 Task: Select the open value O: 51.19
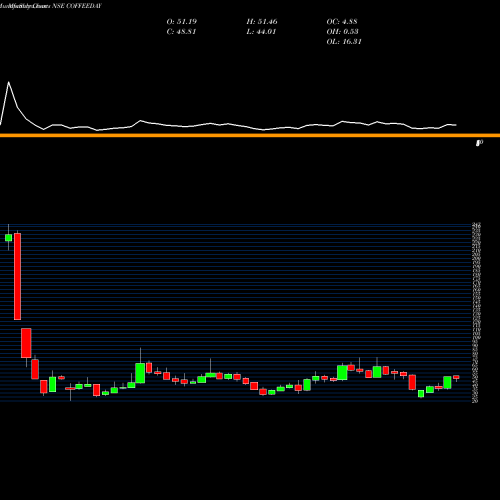182,22
